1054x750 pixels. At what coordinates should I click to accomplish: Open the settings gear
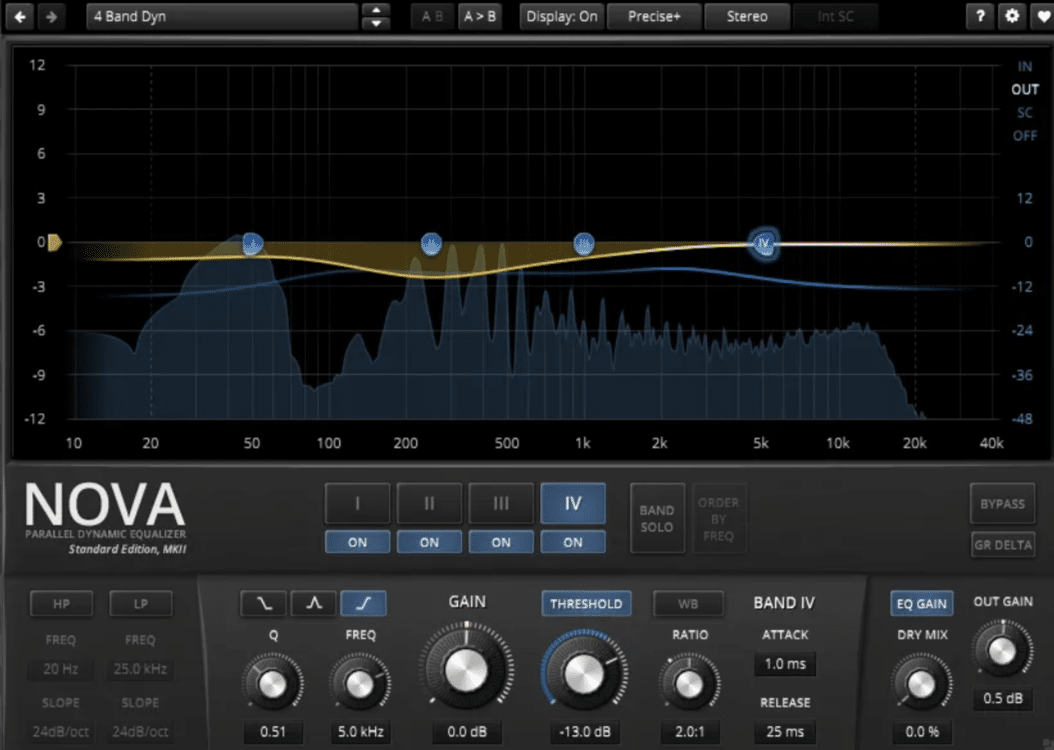1011,17
